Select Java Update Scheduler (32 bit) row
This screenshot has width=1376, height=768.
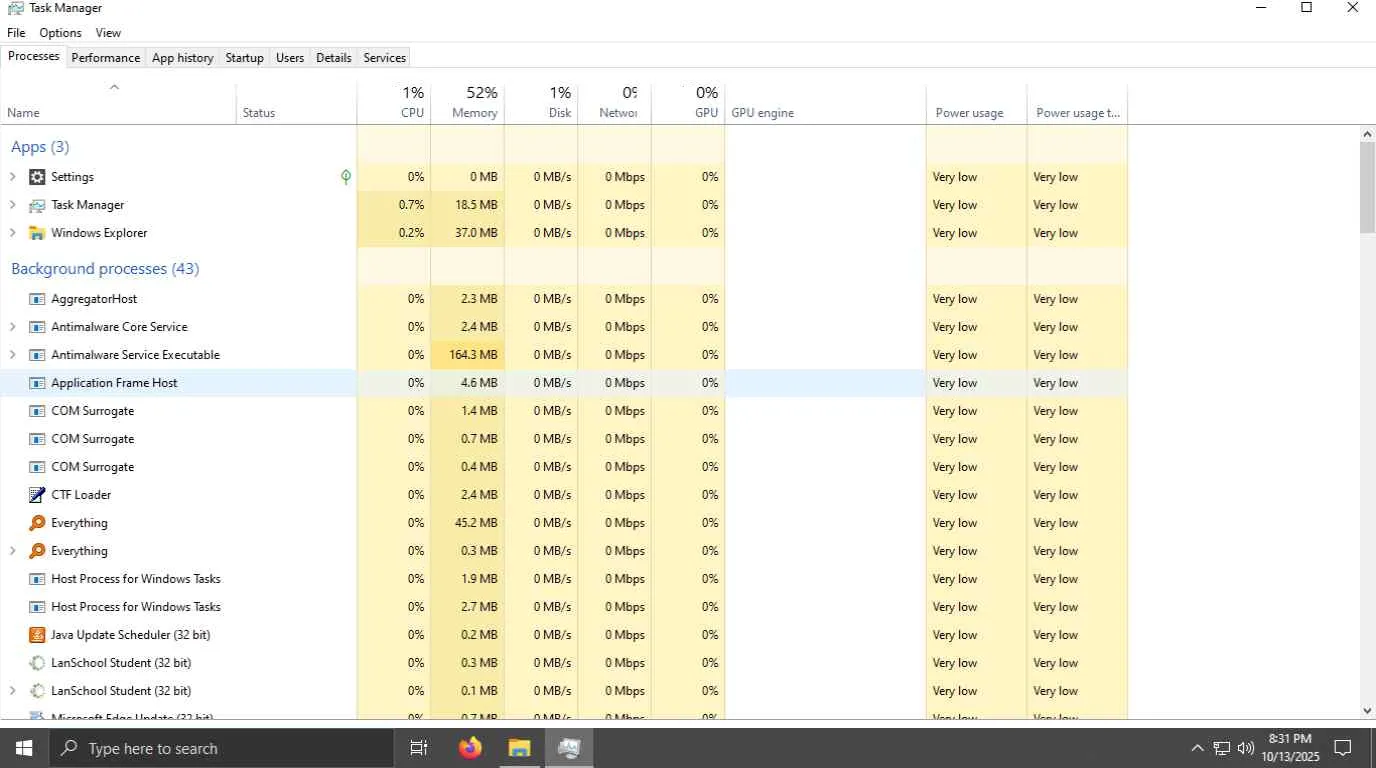pos(564,635)
